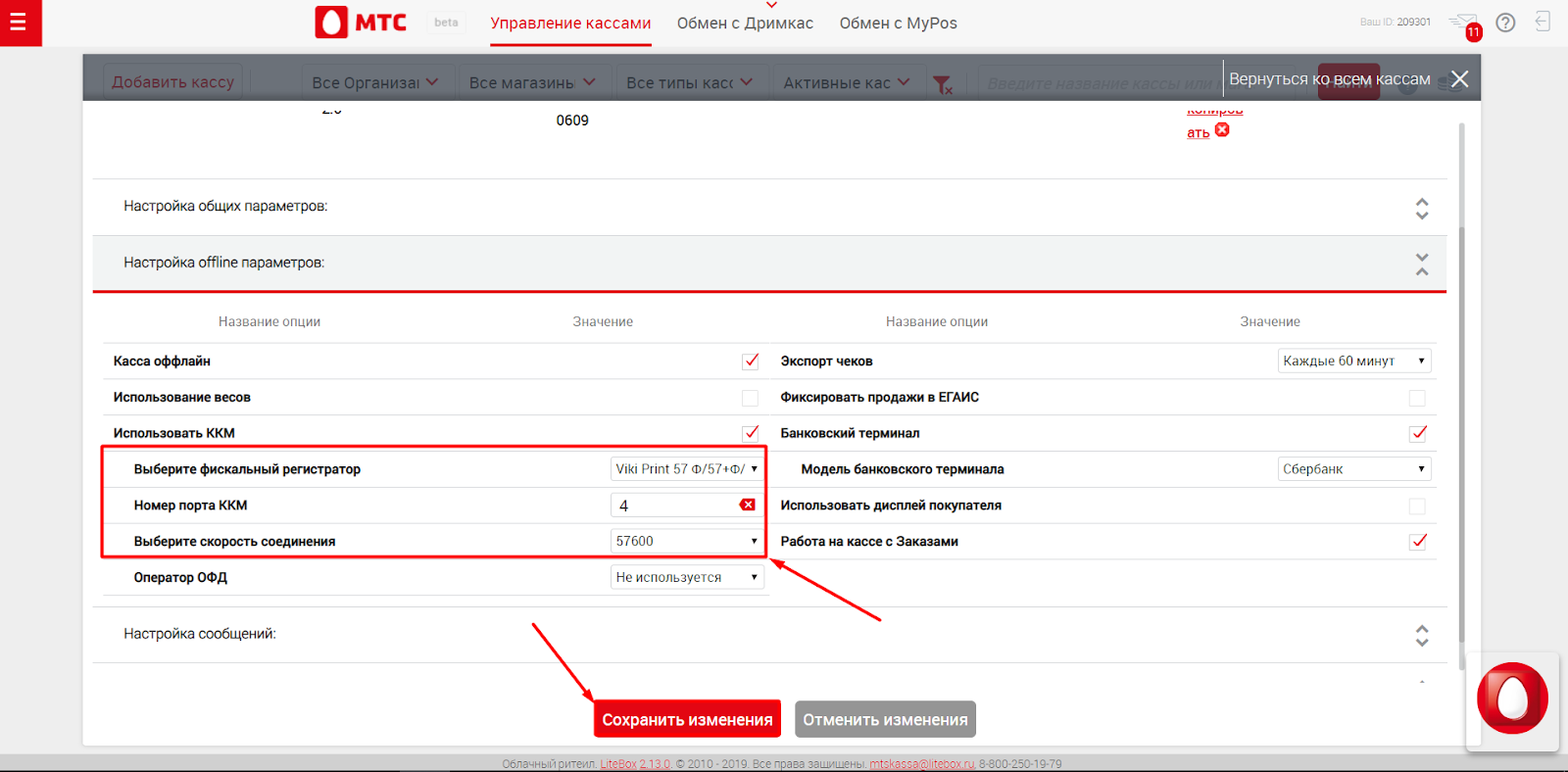Expand the Настройка общих параметров section
1568x772 pixels.
coord(769,207)
